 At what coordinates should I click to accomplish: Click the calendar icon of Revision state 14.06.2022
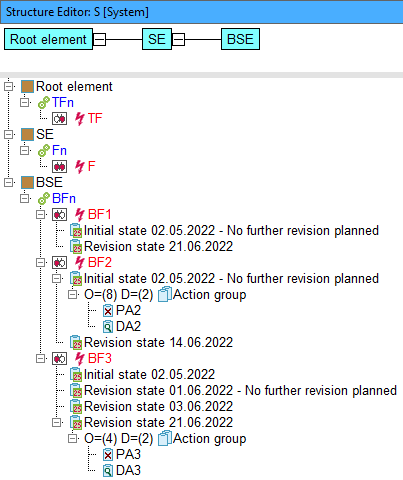(x=76, y=342)
